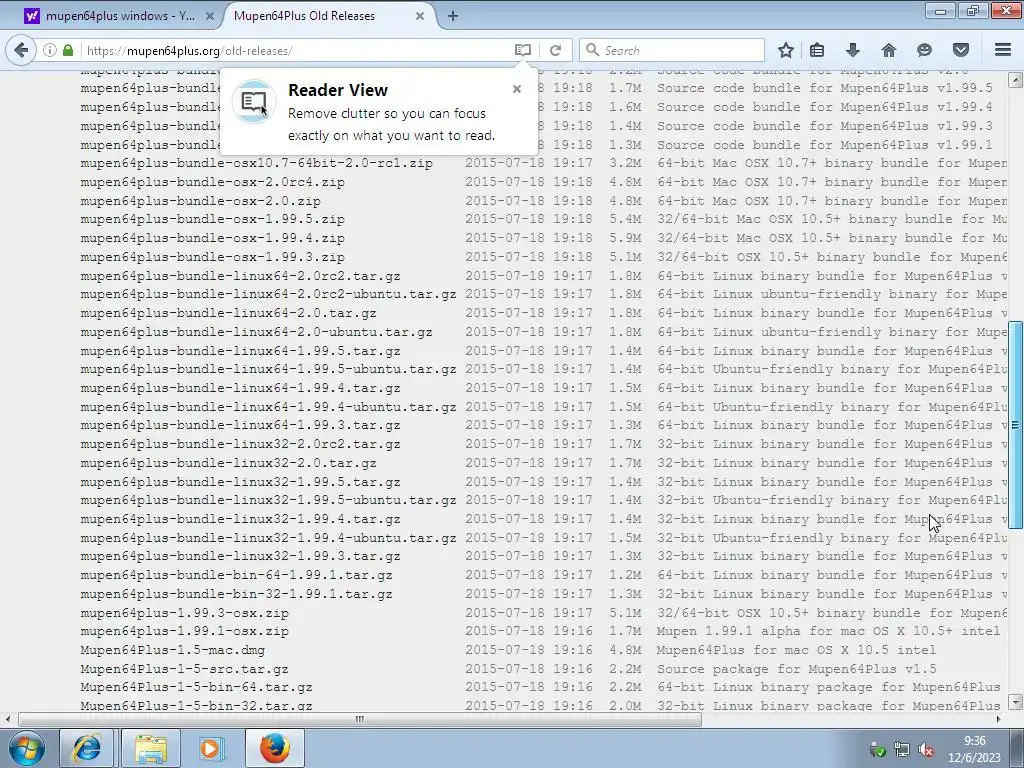Open the Hello chat smiley icon
The width and height of the screenshot is (1024, 768).
tap(924, 50)
